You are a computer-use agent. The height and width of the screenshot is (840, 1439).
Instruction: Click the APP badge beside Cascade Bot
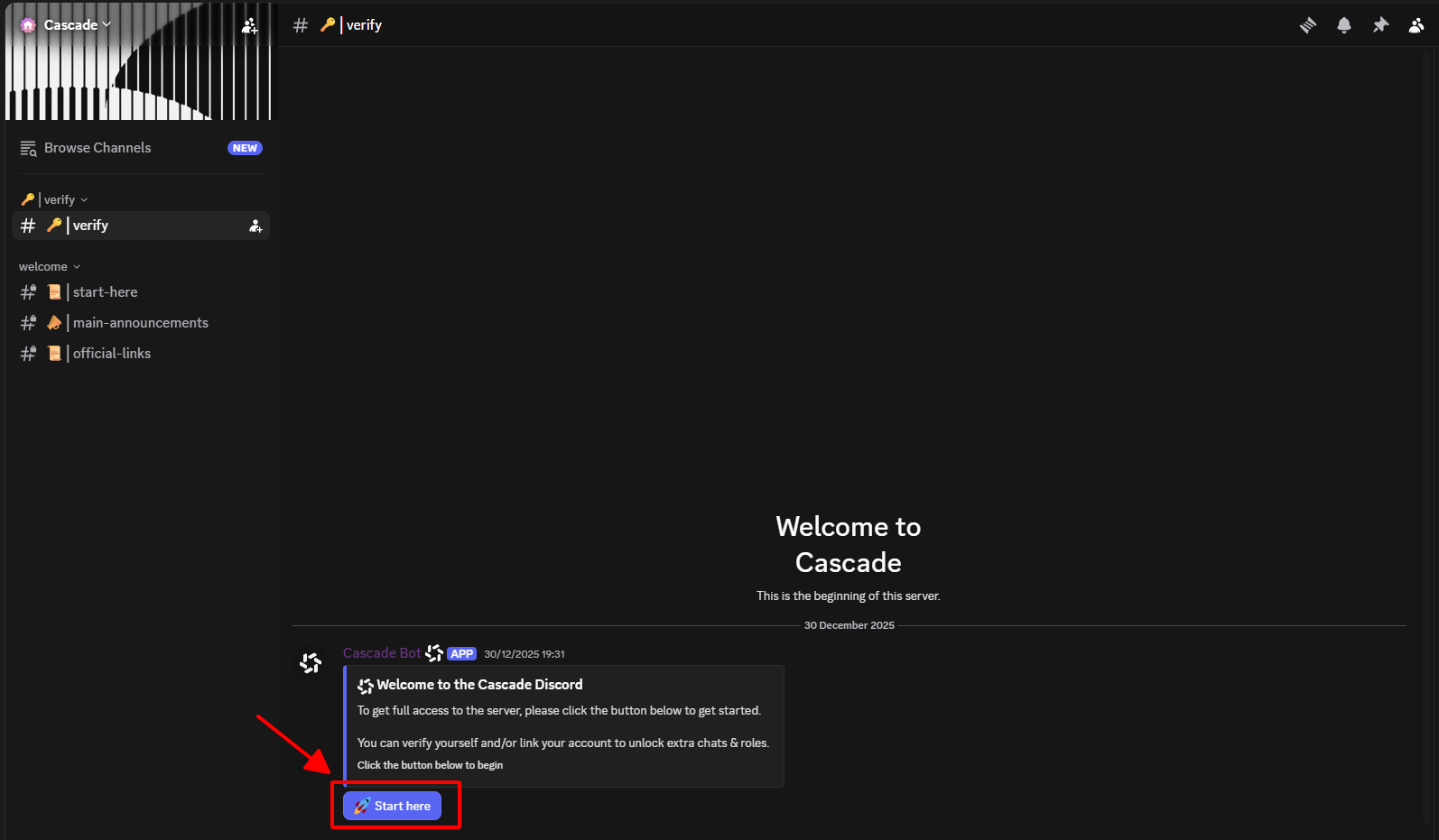click(461, 654)
